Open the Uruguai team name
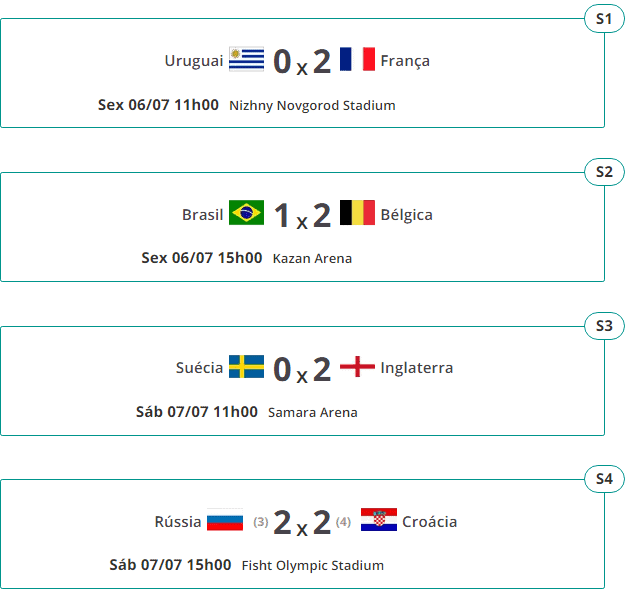 (x=194, y=61)
